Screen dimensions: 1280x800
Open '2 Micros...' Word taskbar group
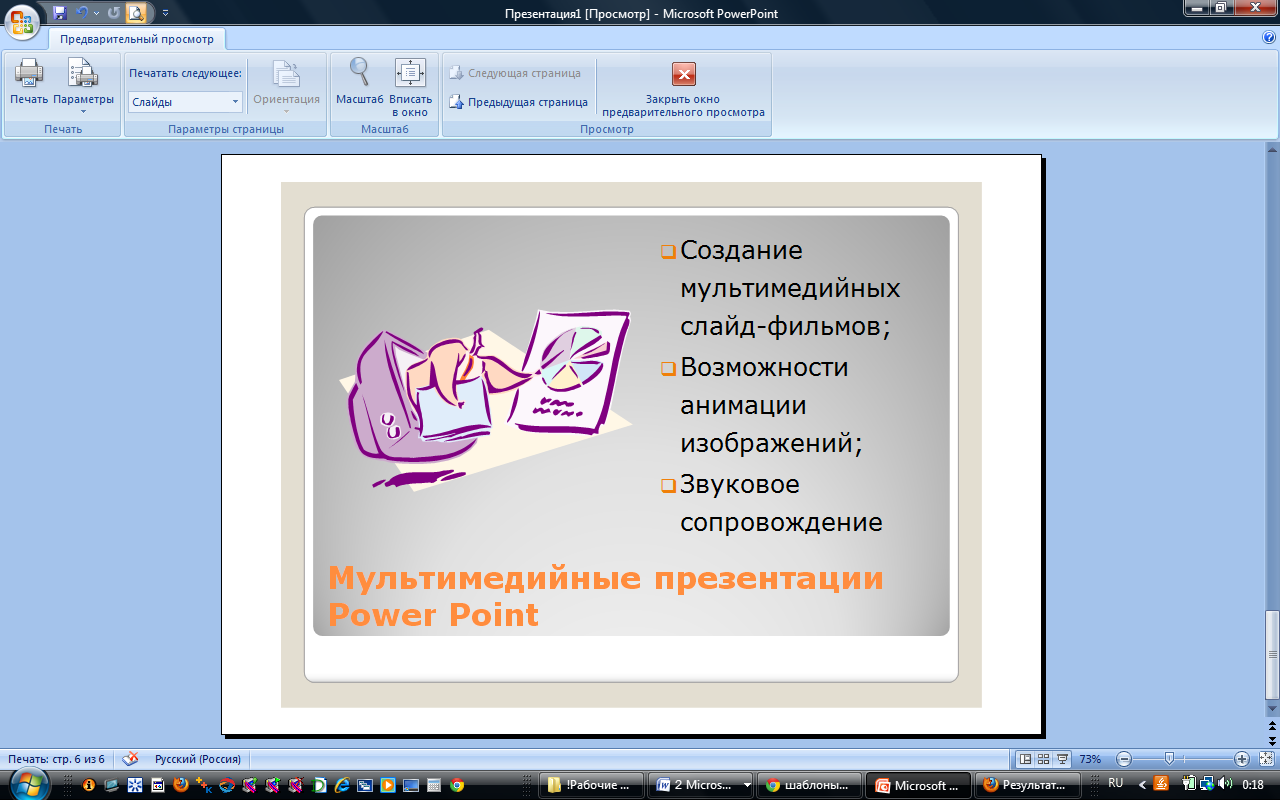pos(700,785)
